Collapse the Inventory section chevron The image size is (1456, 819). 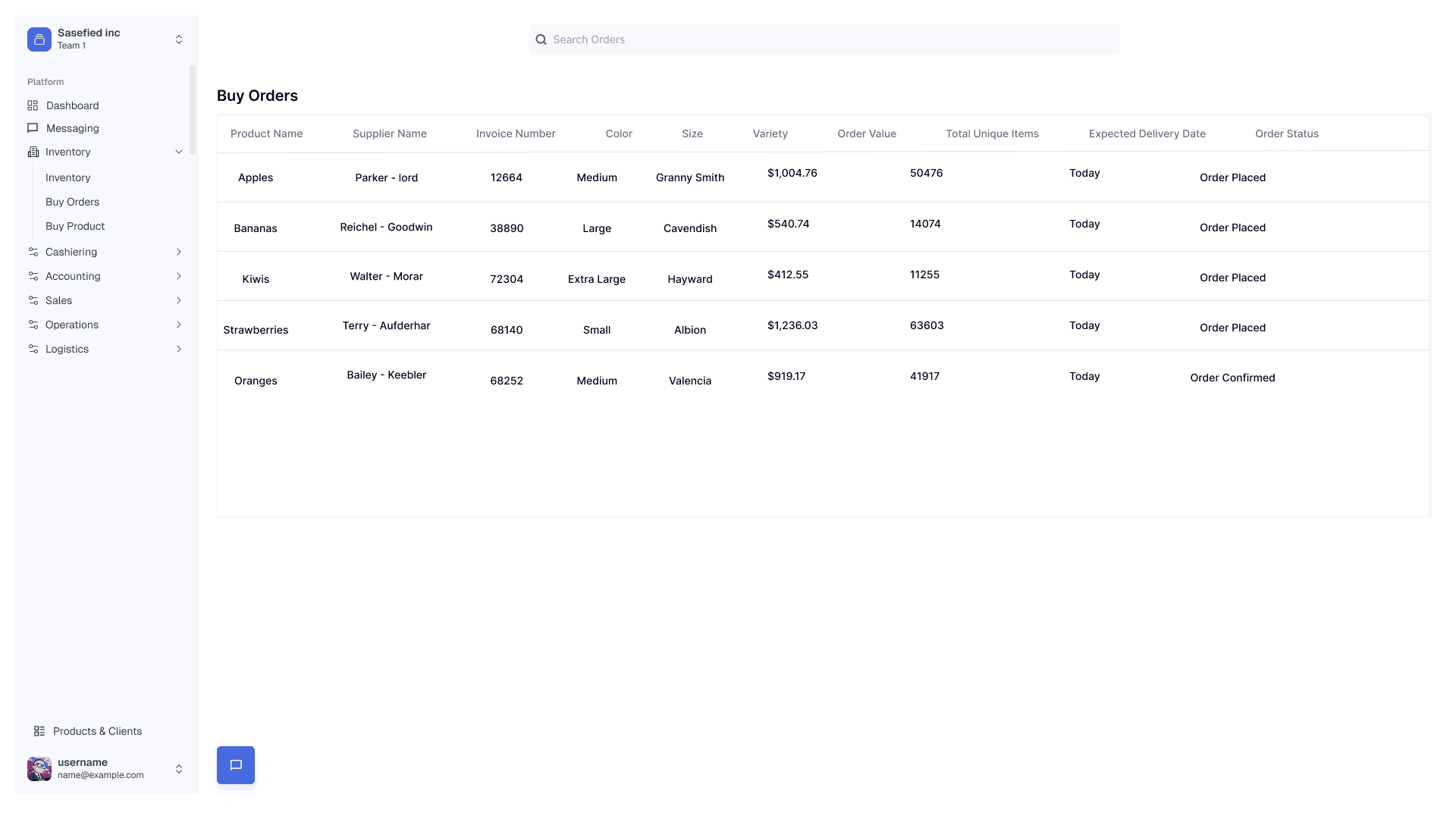(x=179, y=152)
